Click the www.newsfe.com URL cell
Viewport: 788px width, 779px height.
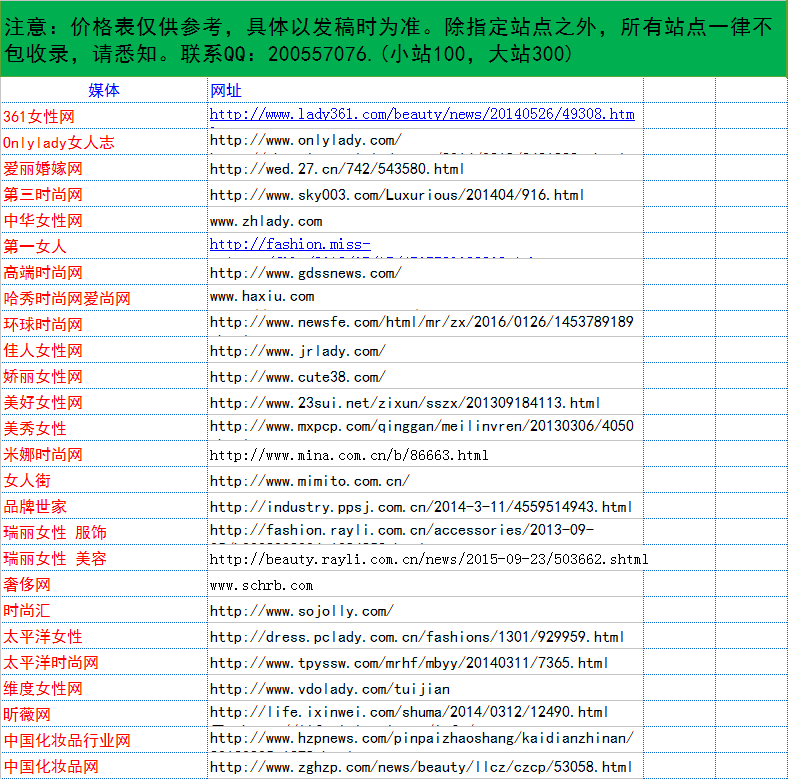[425, 324]
